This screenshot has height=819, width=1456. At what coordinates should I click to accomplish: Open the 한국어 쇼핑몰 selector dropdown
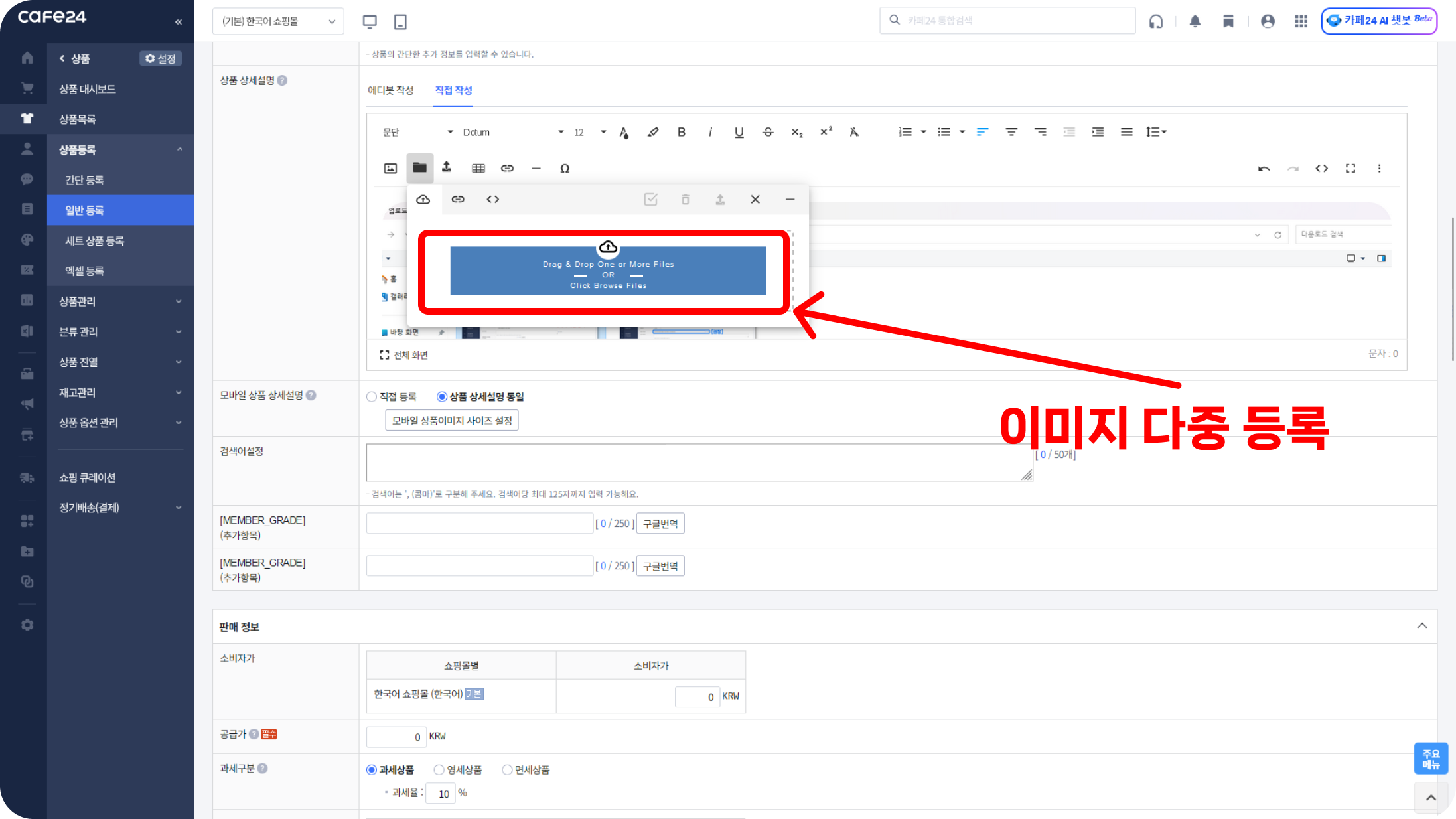point(278,21)
